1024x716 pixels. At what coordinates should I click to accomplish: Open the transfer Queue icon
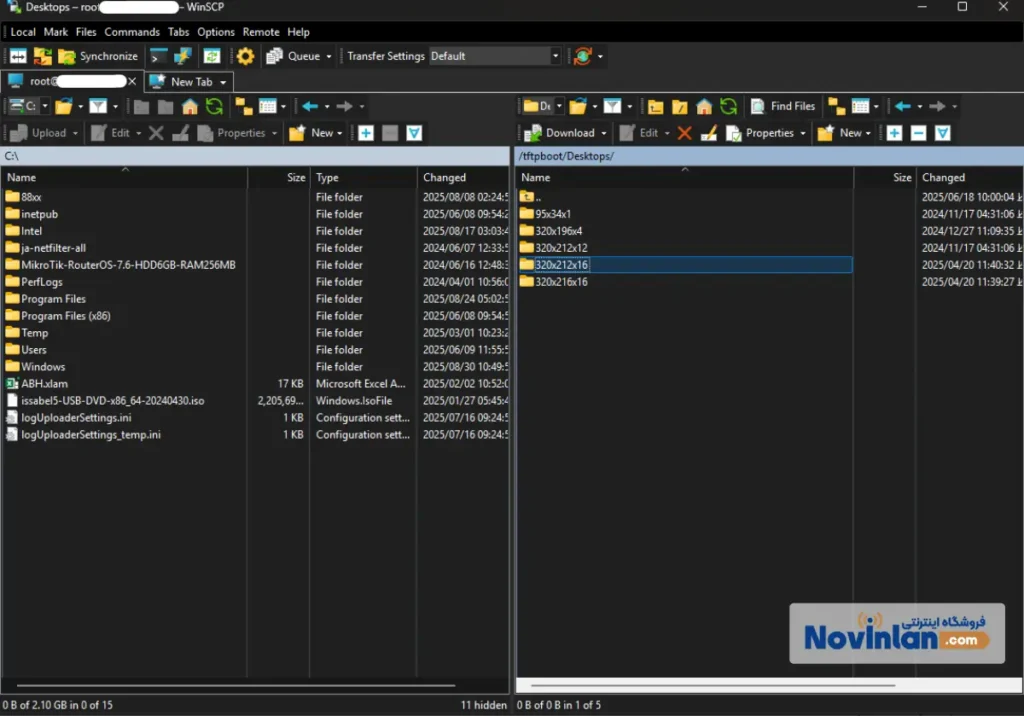pyautogui.click(x=272, y=56)
